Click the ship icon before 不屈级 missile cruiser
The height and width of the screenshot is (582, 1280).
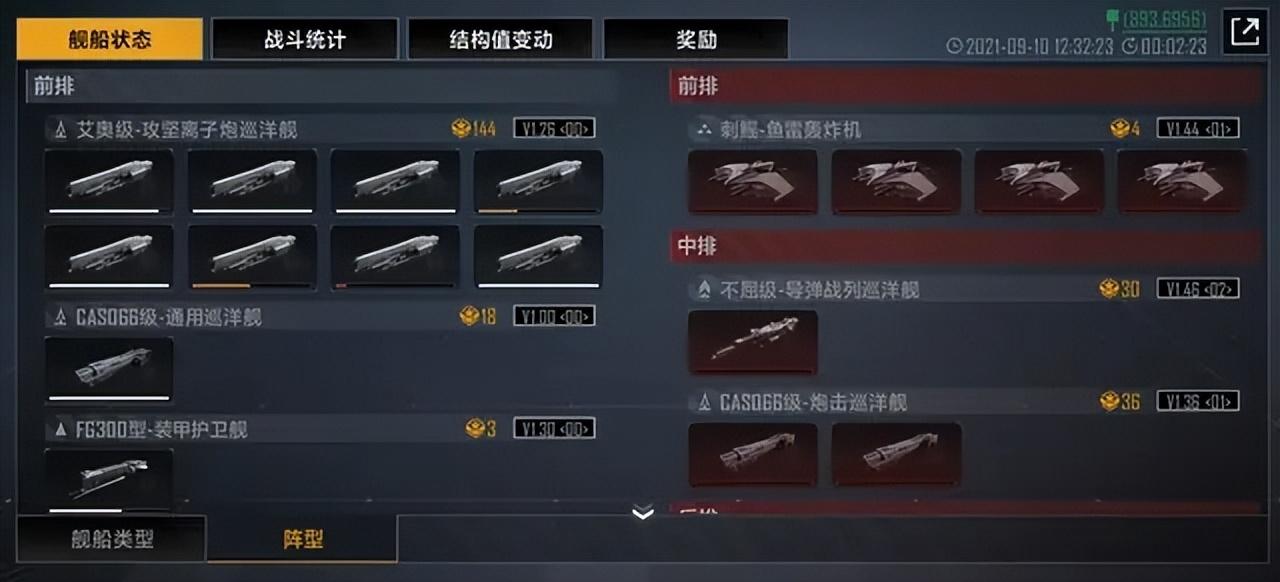coord(704,289)
